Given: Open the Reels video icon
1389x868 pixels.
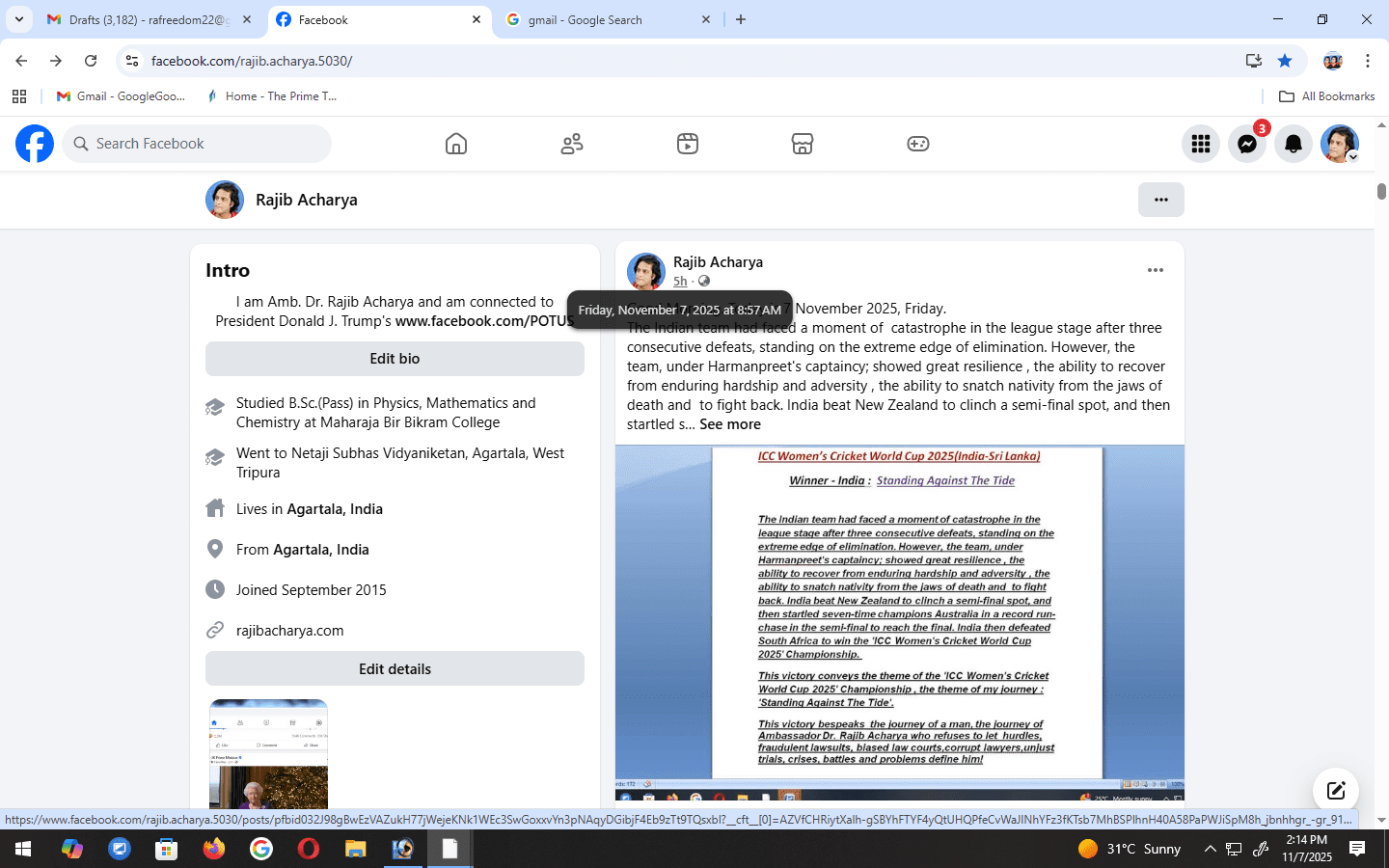Looking at the screenshot, I should tap(688, 144).
